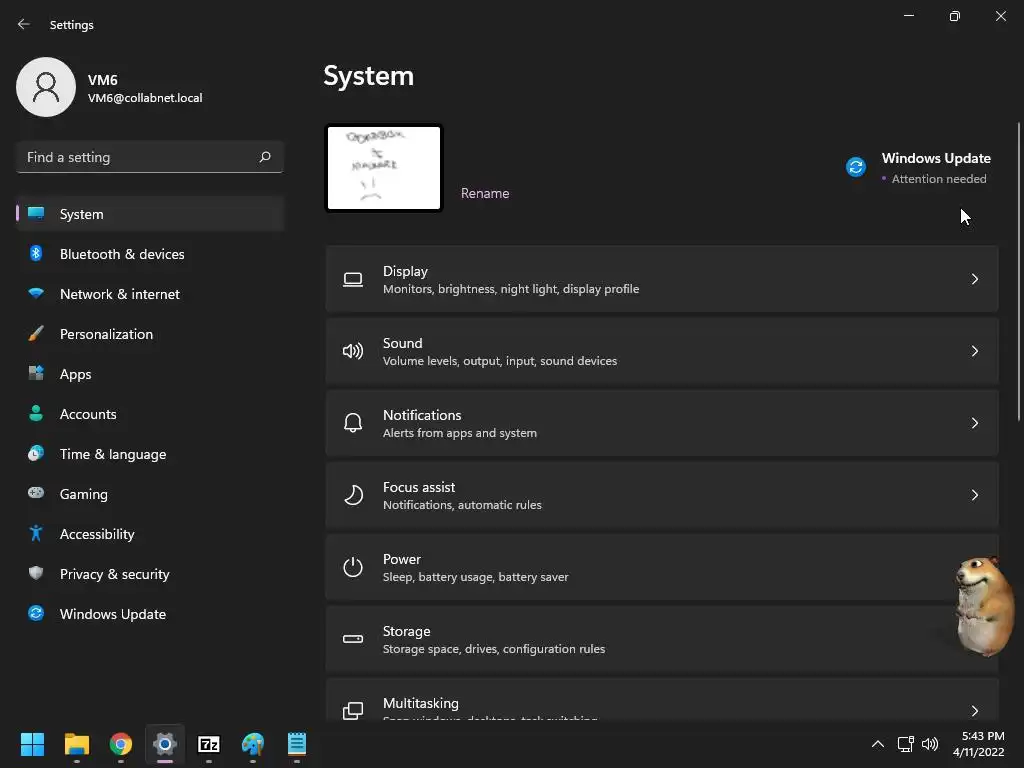The height and width of the screenshot is (768, 1024).
Task: Expand Display using its chevron arrow
Action: [974, 279]
